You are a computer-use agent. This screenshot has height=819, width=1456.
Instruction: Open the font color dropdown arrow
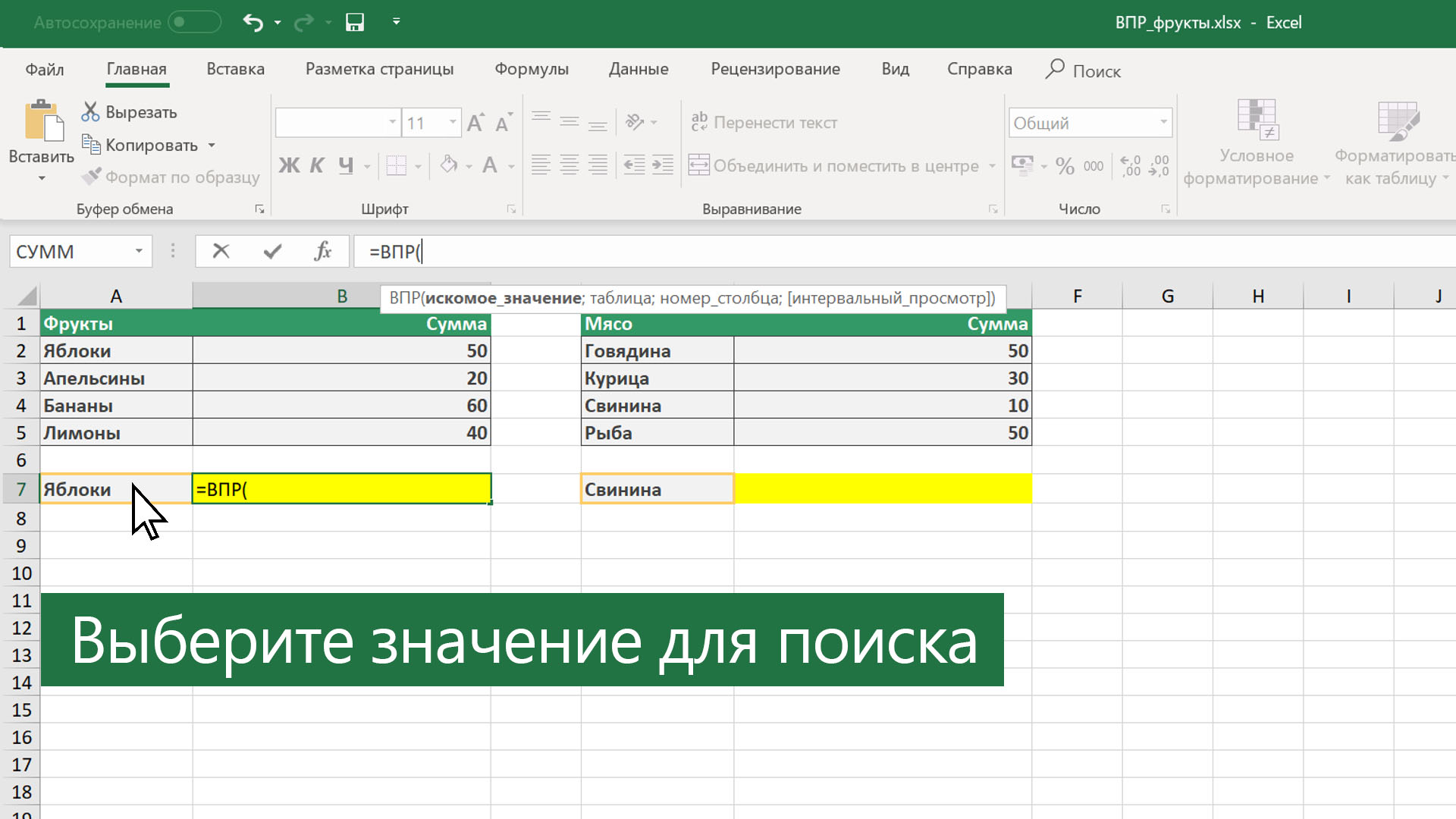(x=511, y=166)
